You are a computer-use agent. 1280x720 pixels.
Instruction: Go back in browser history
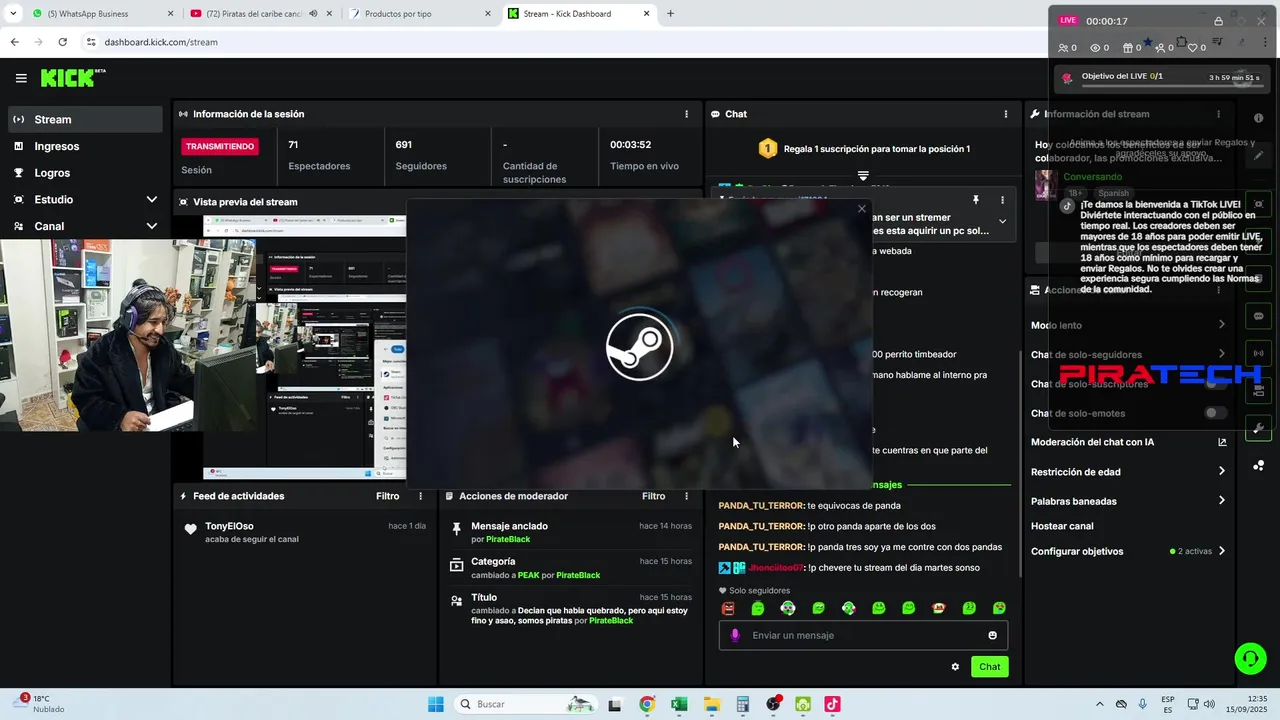click(x=14, y=42)
